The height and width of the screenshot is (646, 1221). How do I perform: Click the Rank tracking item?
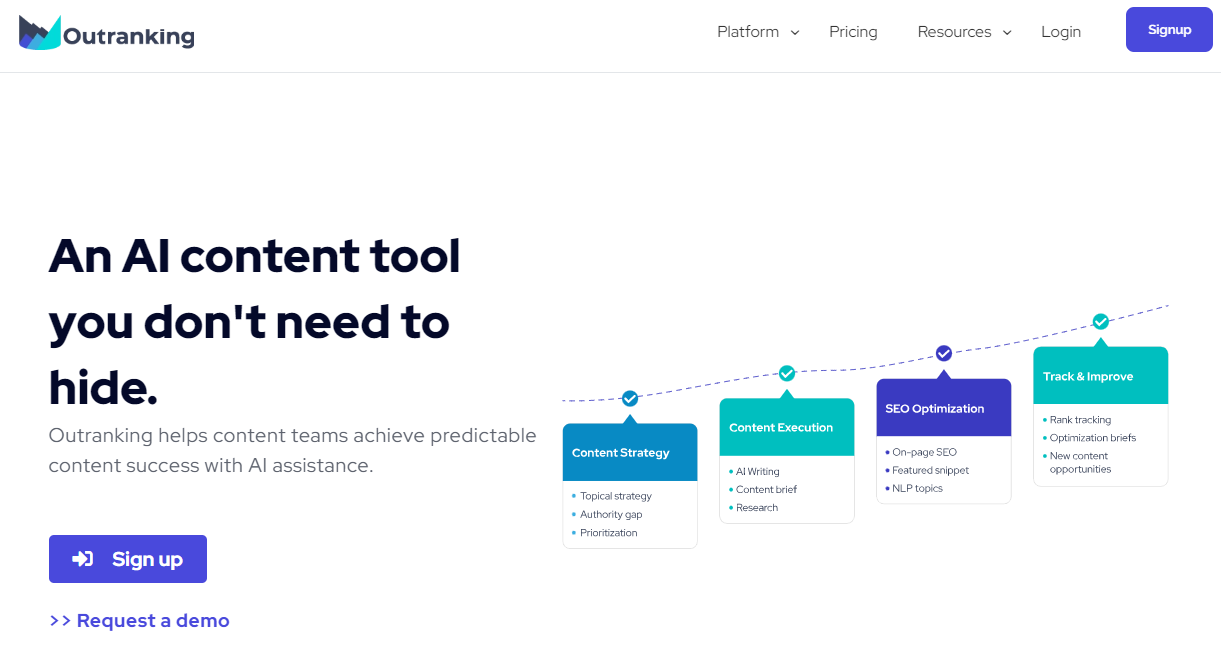coord(1080,420)
